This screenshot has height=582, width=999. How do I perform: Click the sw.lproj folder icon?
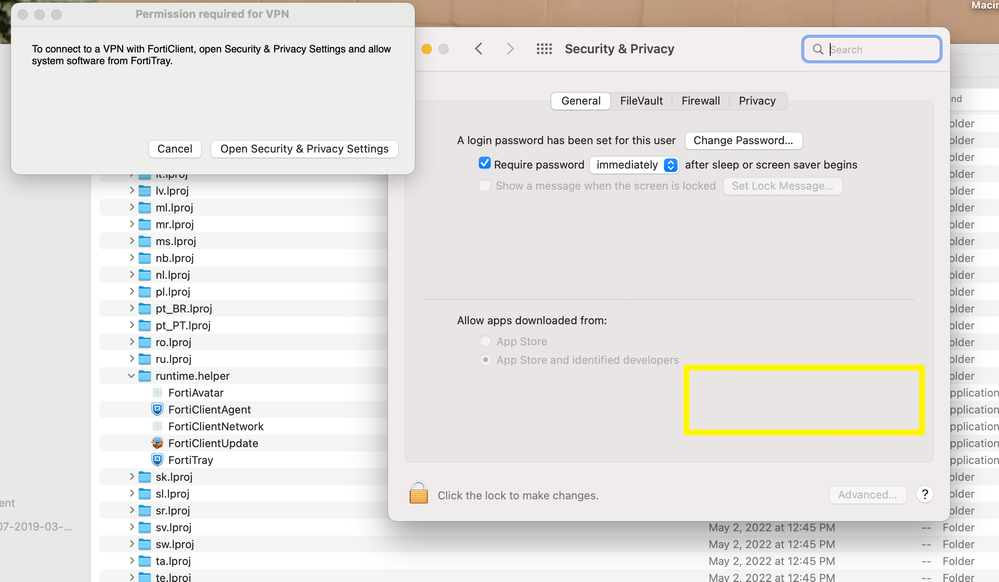point(145,544)
